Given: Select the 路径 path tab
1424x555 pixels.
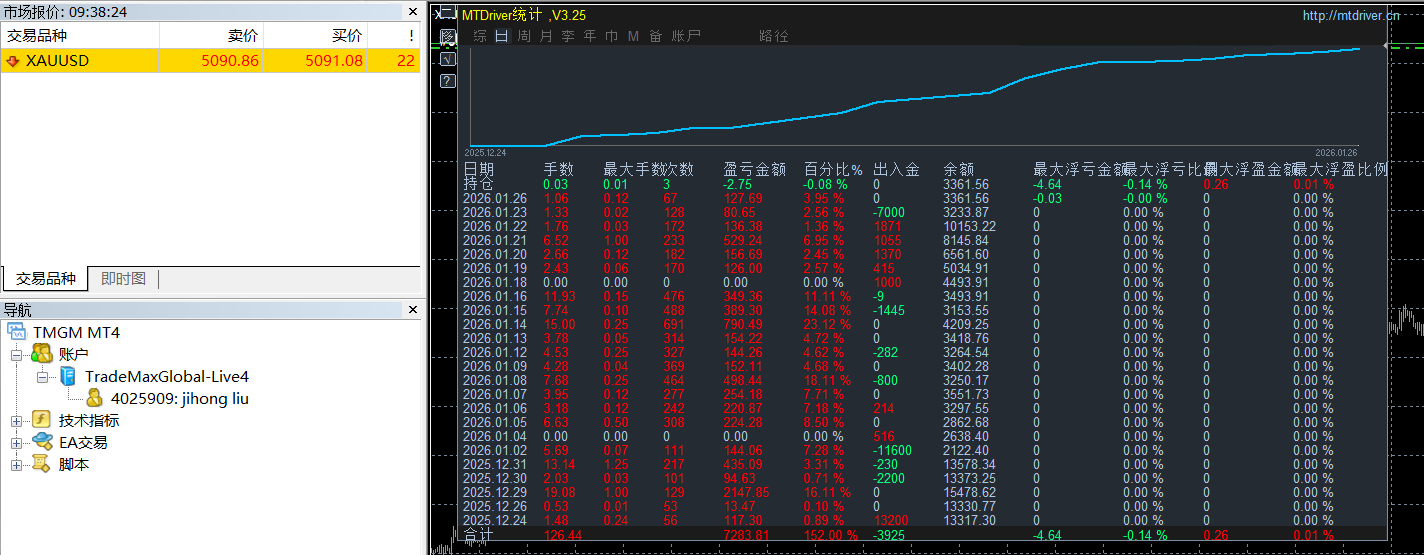Looking at the screenshot, I should click(x=774, y=36).
